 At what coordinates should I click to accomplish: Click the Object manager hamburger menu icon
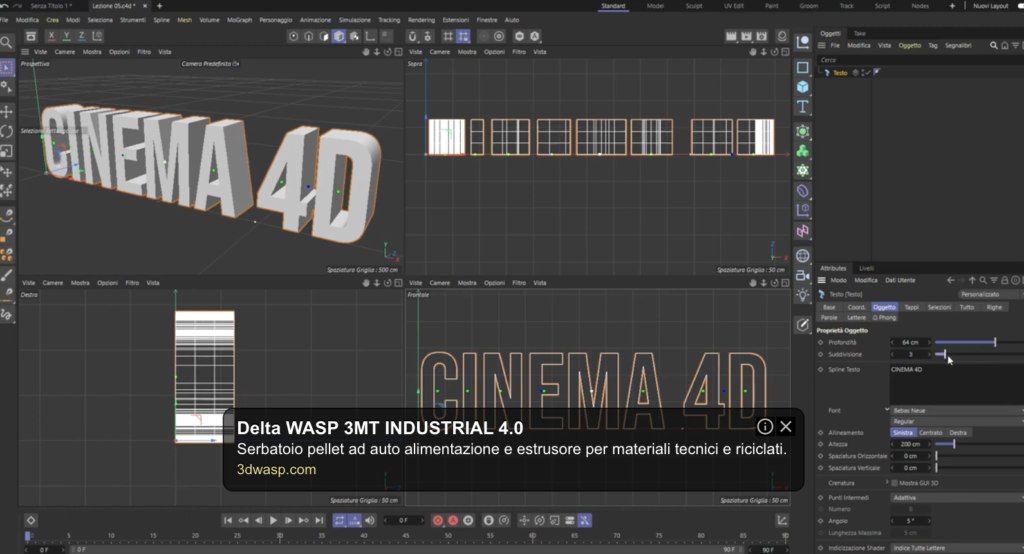tap(822, 46)
